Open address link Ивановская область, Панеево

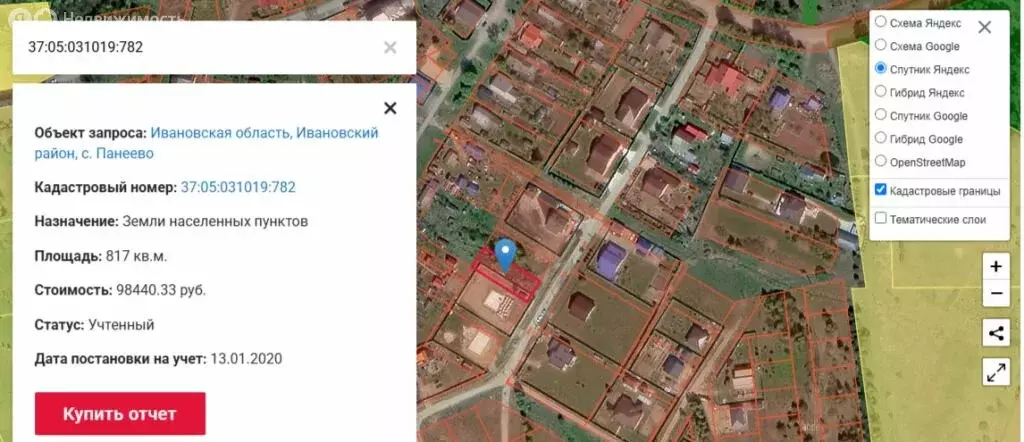click(x=206, y=144)
